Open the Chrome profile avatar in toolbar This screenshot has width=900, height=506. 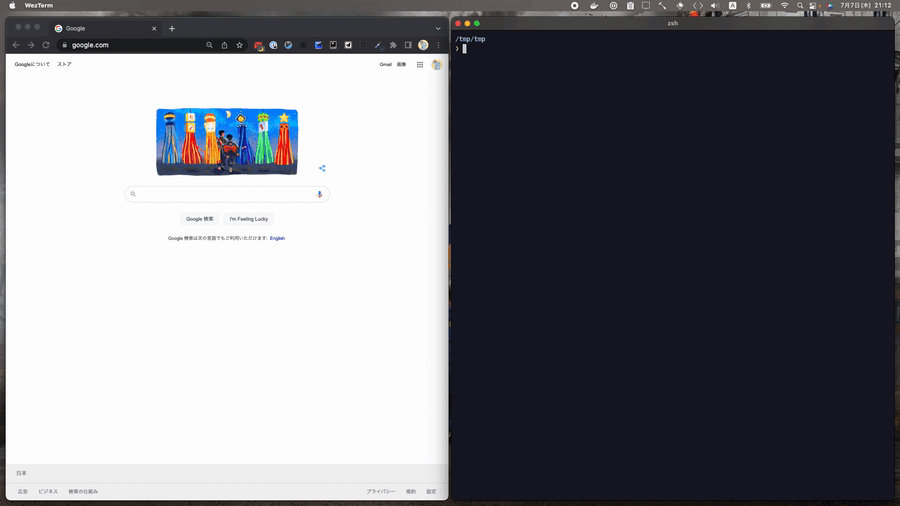pos(423,45)
